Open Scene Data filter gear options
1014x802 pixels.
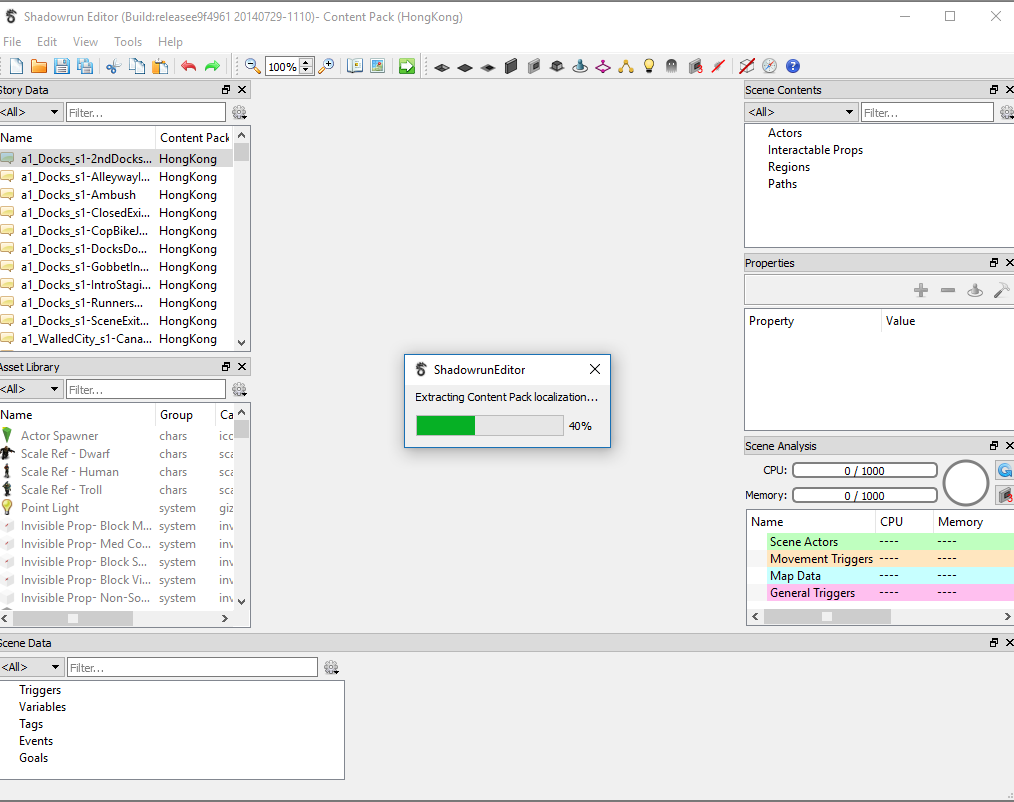331,667
